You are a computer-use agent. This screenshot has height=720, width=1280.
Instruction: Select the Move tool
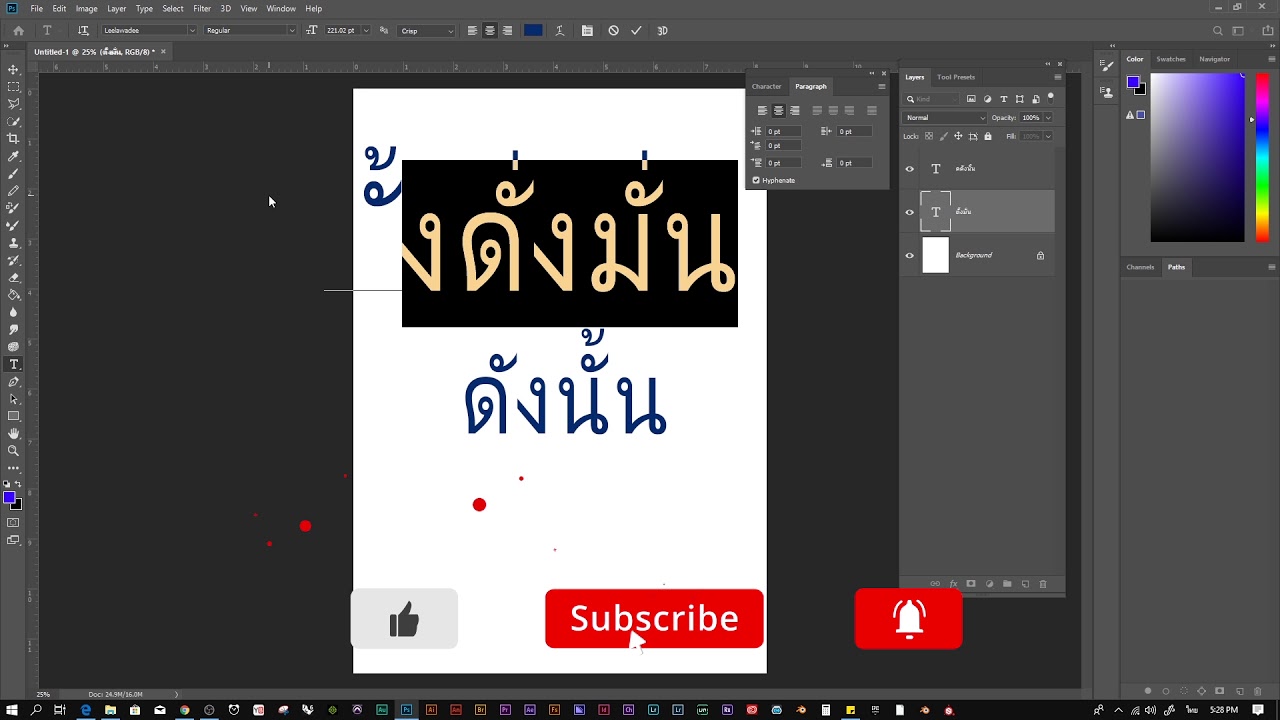point(14,70)
